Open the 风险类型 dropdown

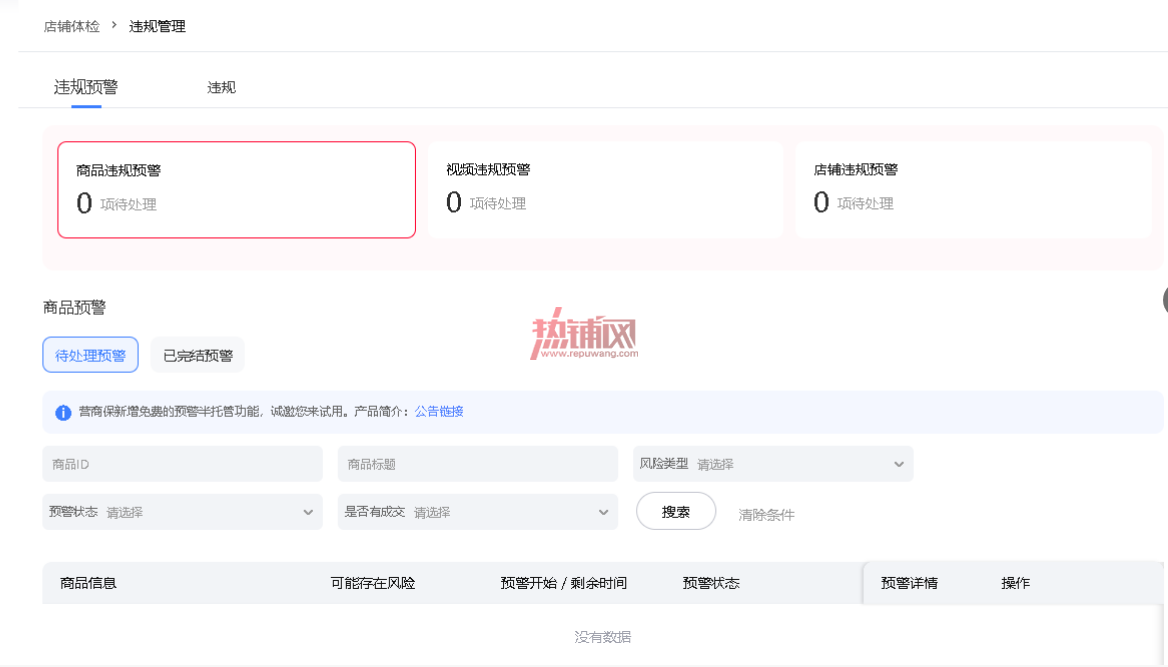pyautogui.click(x=772, y=464)
